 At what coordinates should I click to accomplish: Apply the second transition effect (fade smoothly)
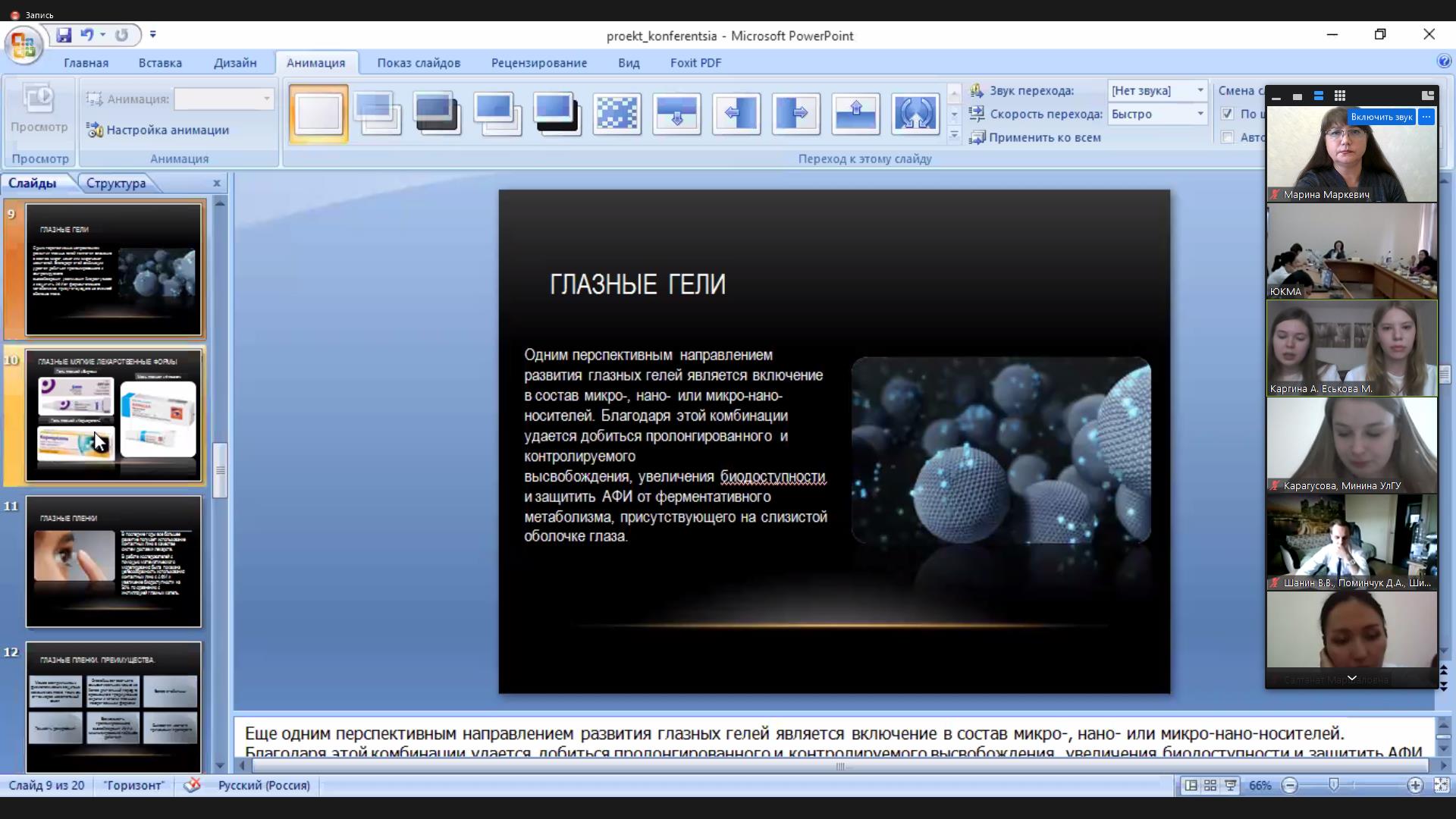[x=378, y=114]
